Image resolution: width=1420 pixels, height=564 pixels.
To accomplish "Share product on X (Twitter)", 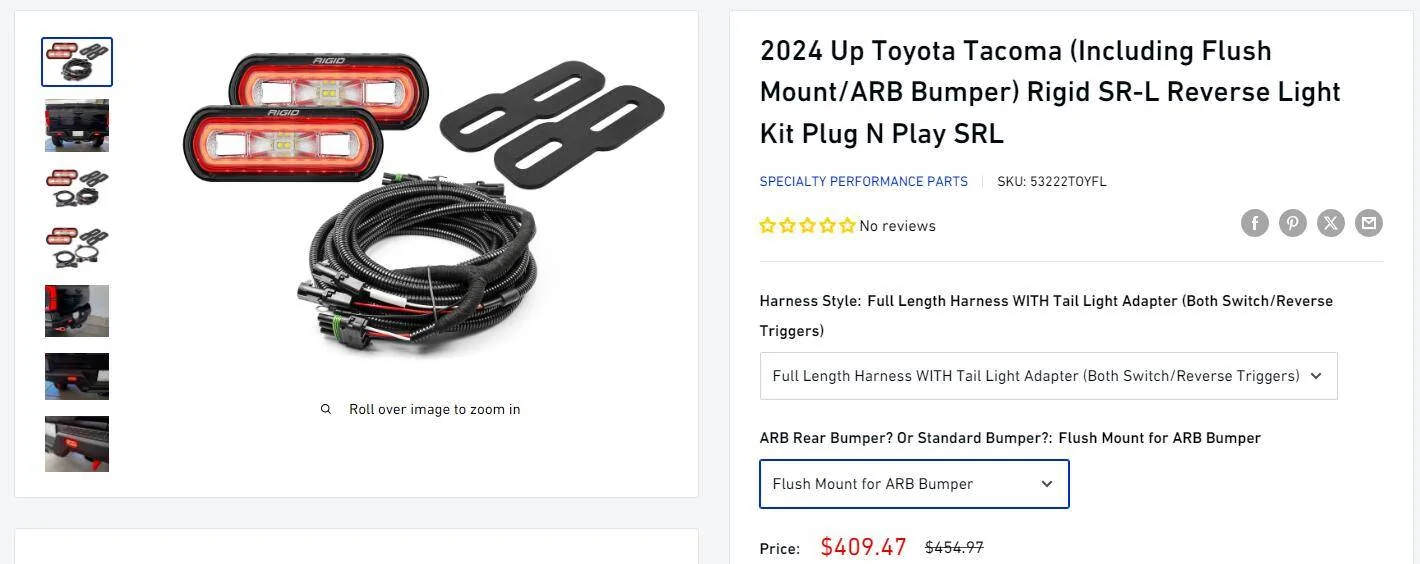I will coord(1331,223).
